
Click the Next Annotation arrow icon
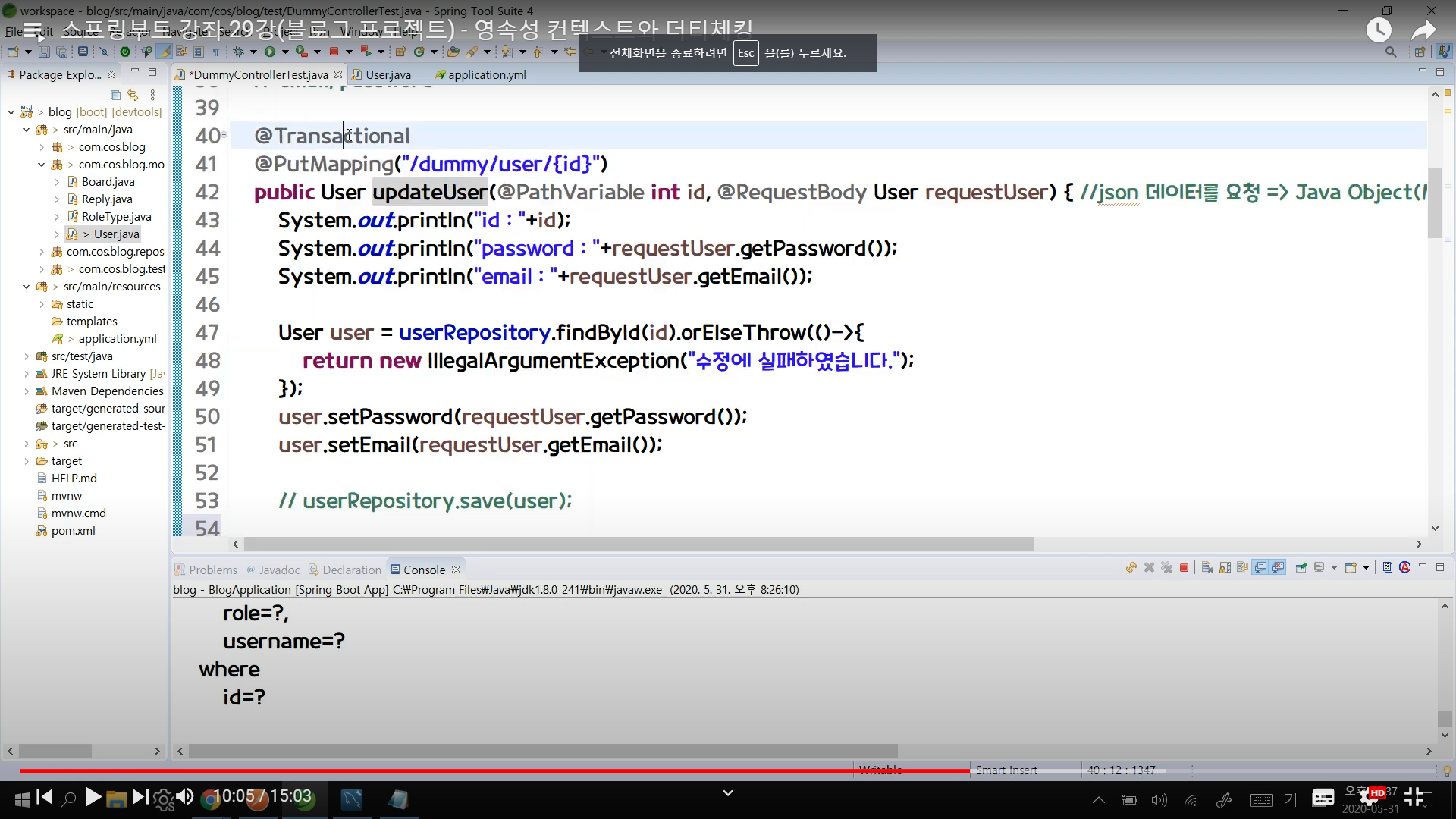pyautogui.click(x=506, y=52)
